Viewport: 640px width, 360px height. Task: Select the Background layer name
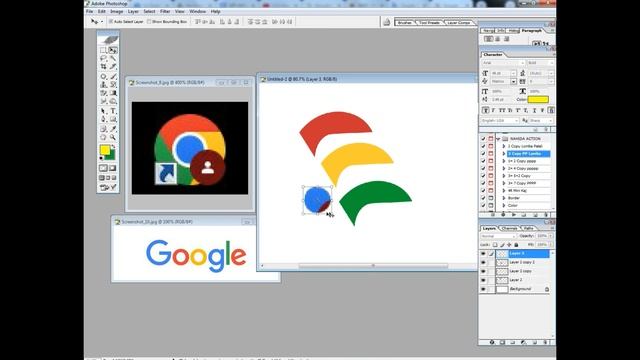(x=520, y=289)
